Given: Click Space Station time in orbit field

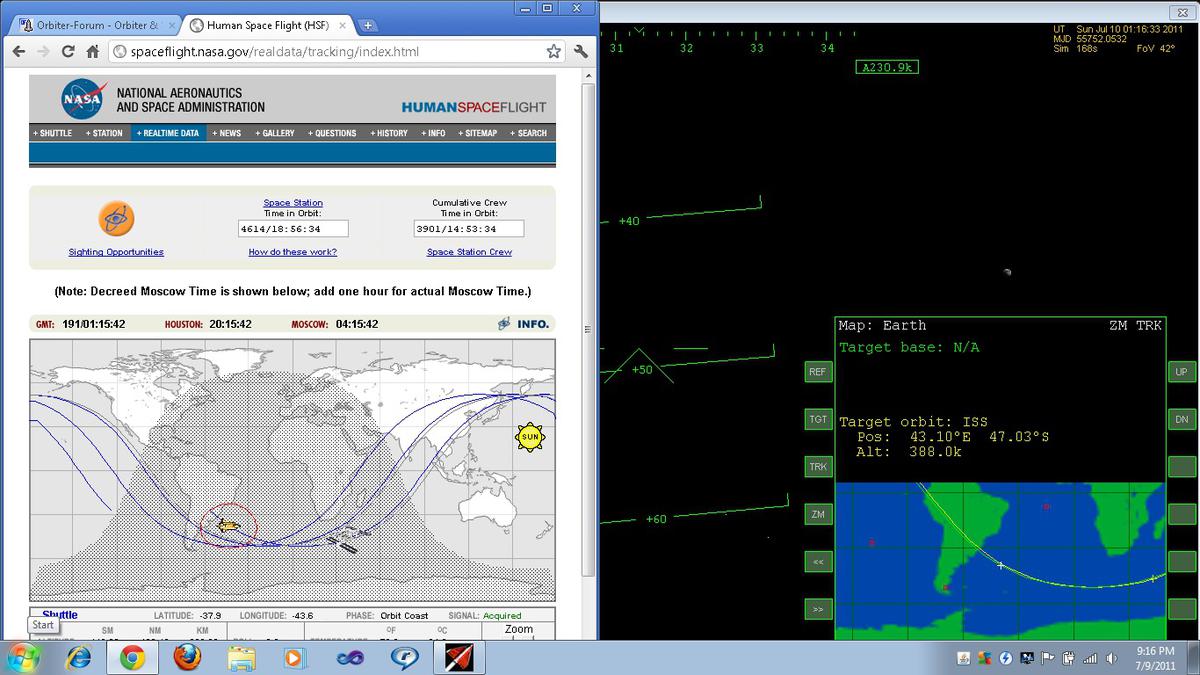Looking at the screenshot, I should pyautogui.click(x=293, y=229).
